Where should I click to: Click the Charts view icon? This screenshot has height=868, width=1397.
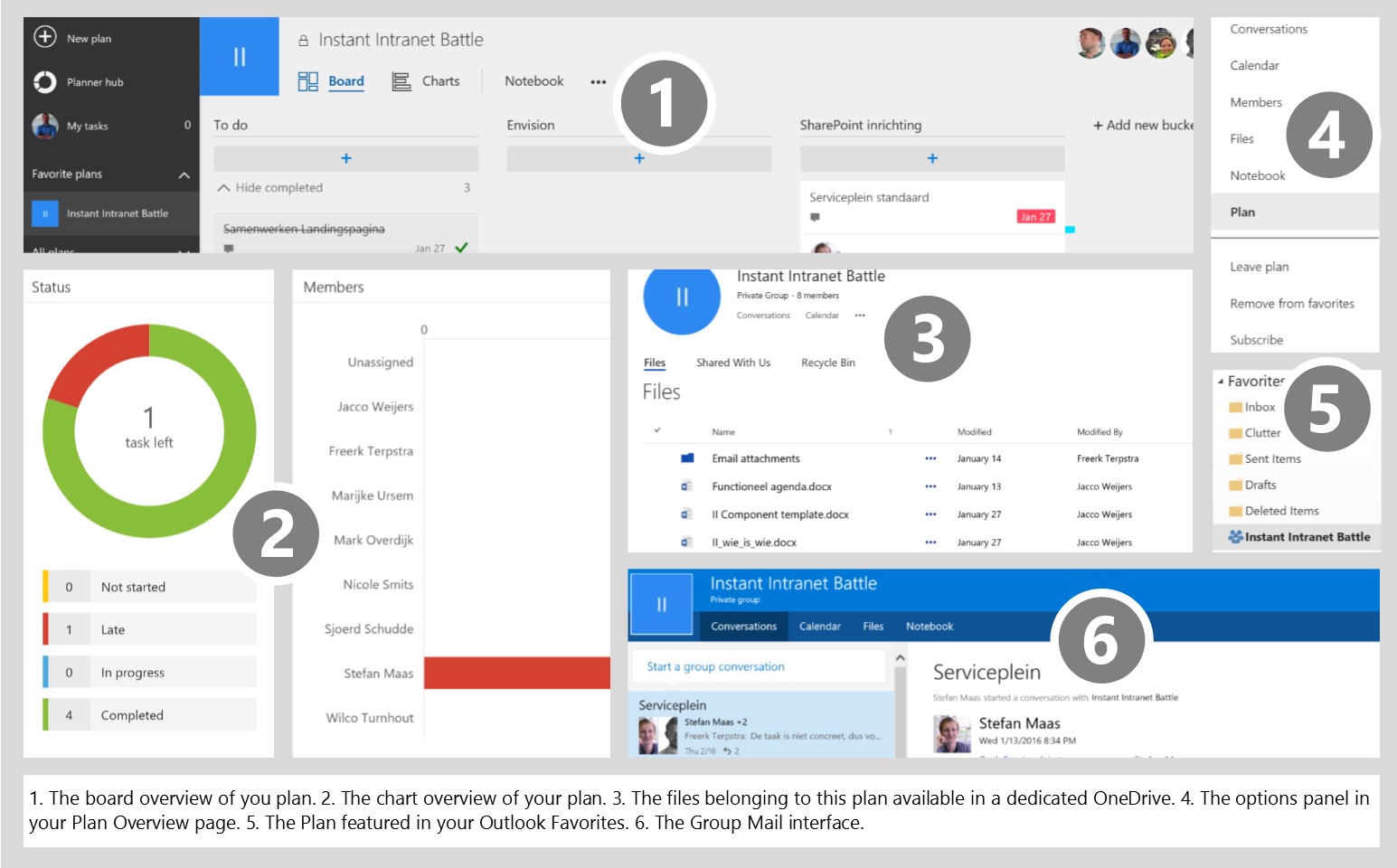point(401,81)
